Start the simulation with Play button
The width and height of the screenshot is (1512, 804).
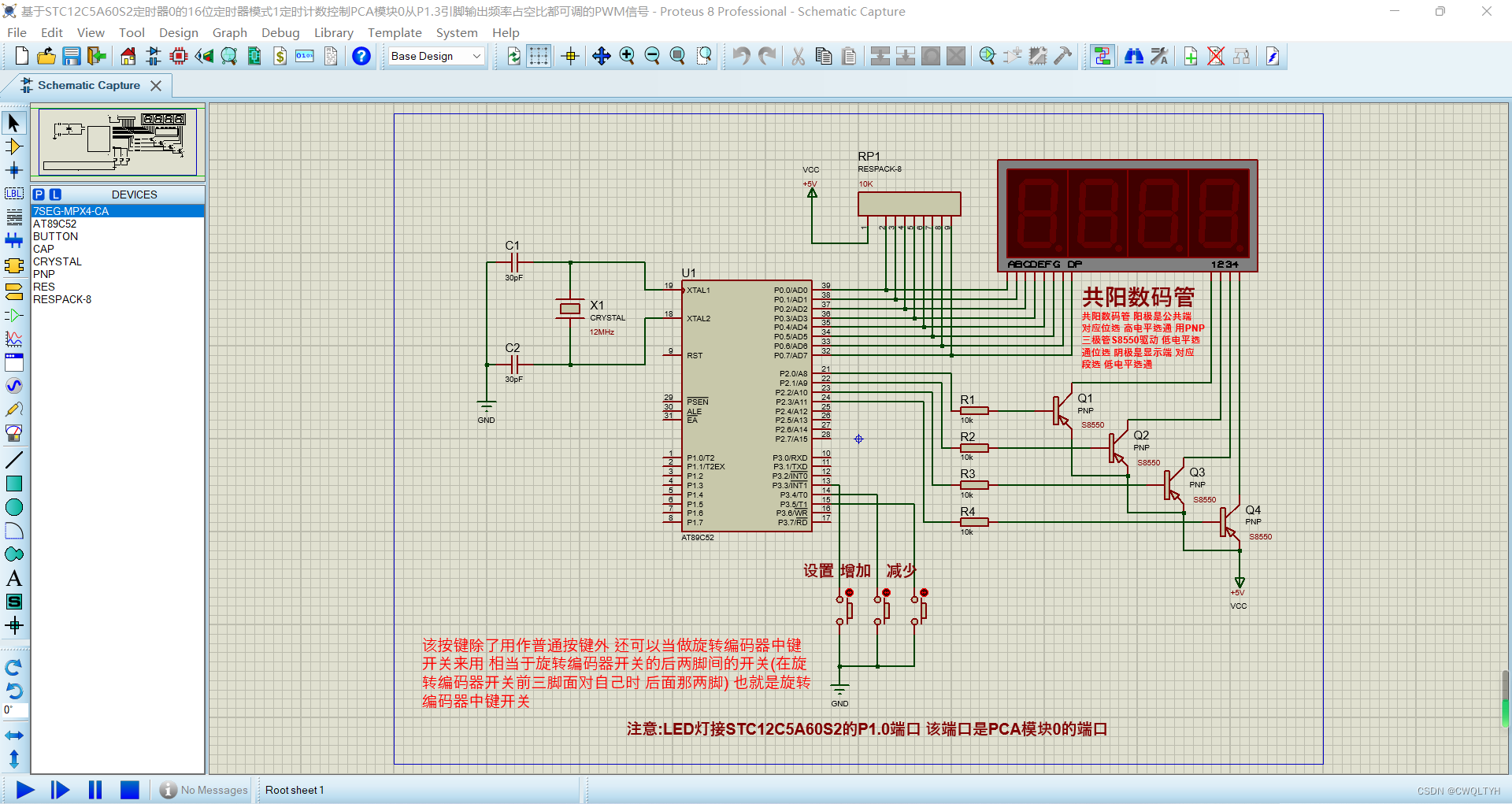(x=25, y=790)
